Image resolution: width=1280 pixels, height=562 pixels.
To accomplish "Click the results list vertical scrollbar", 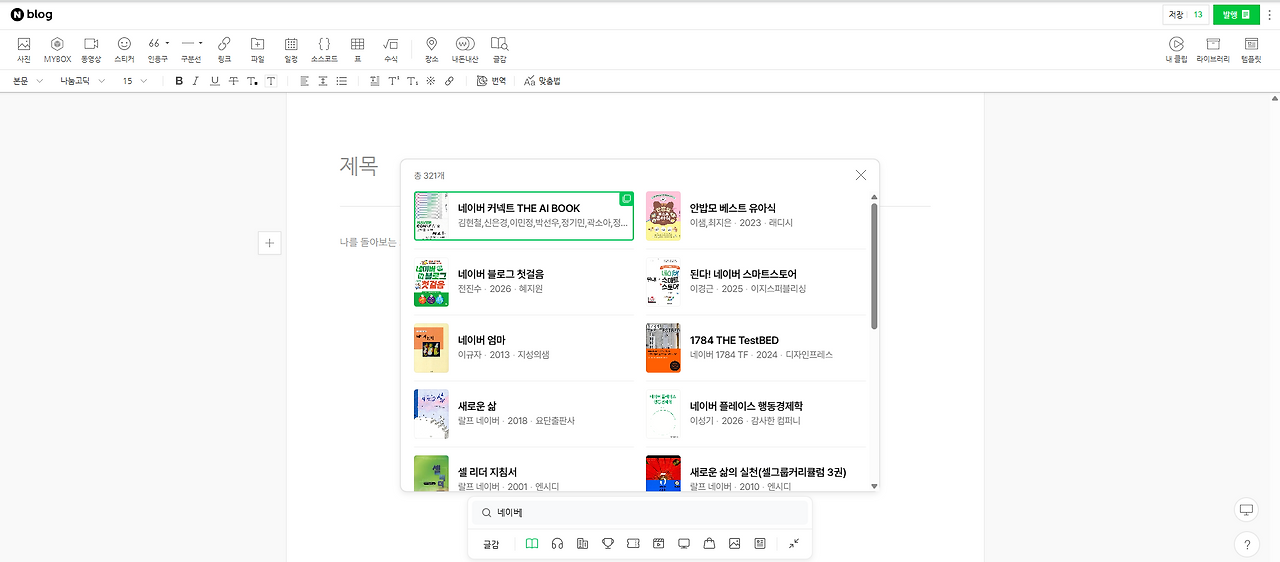I will 875,266.
